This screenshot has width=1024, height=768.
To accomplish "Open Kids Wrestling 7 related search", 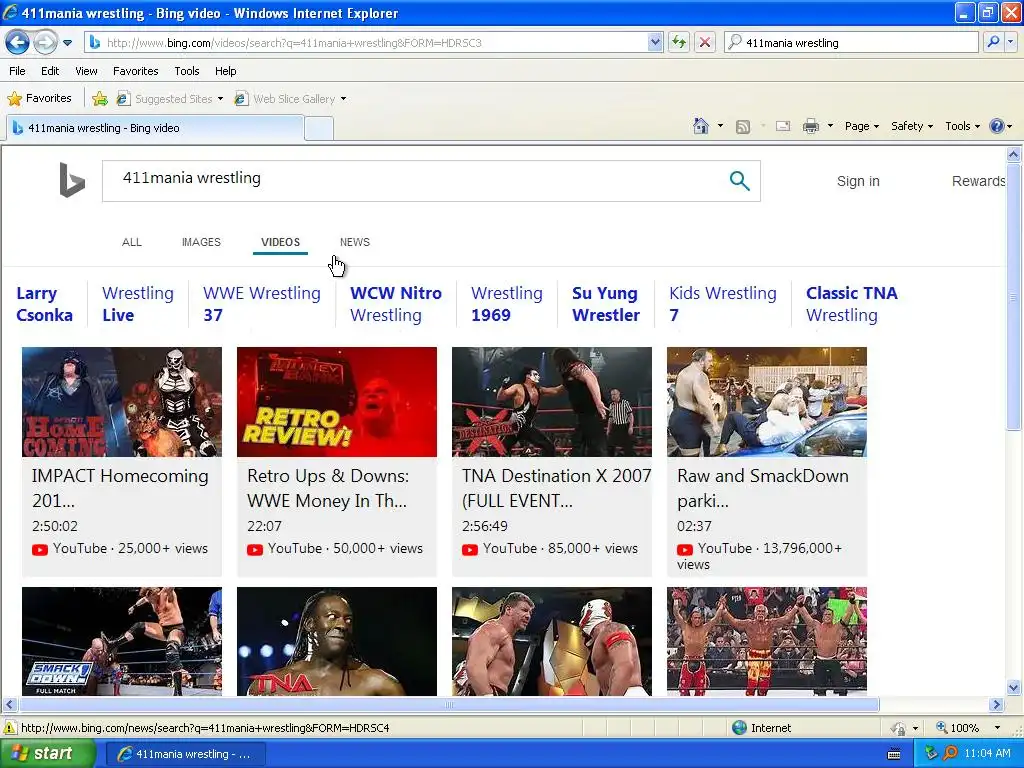I will pos(723,304).
